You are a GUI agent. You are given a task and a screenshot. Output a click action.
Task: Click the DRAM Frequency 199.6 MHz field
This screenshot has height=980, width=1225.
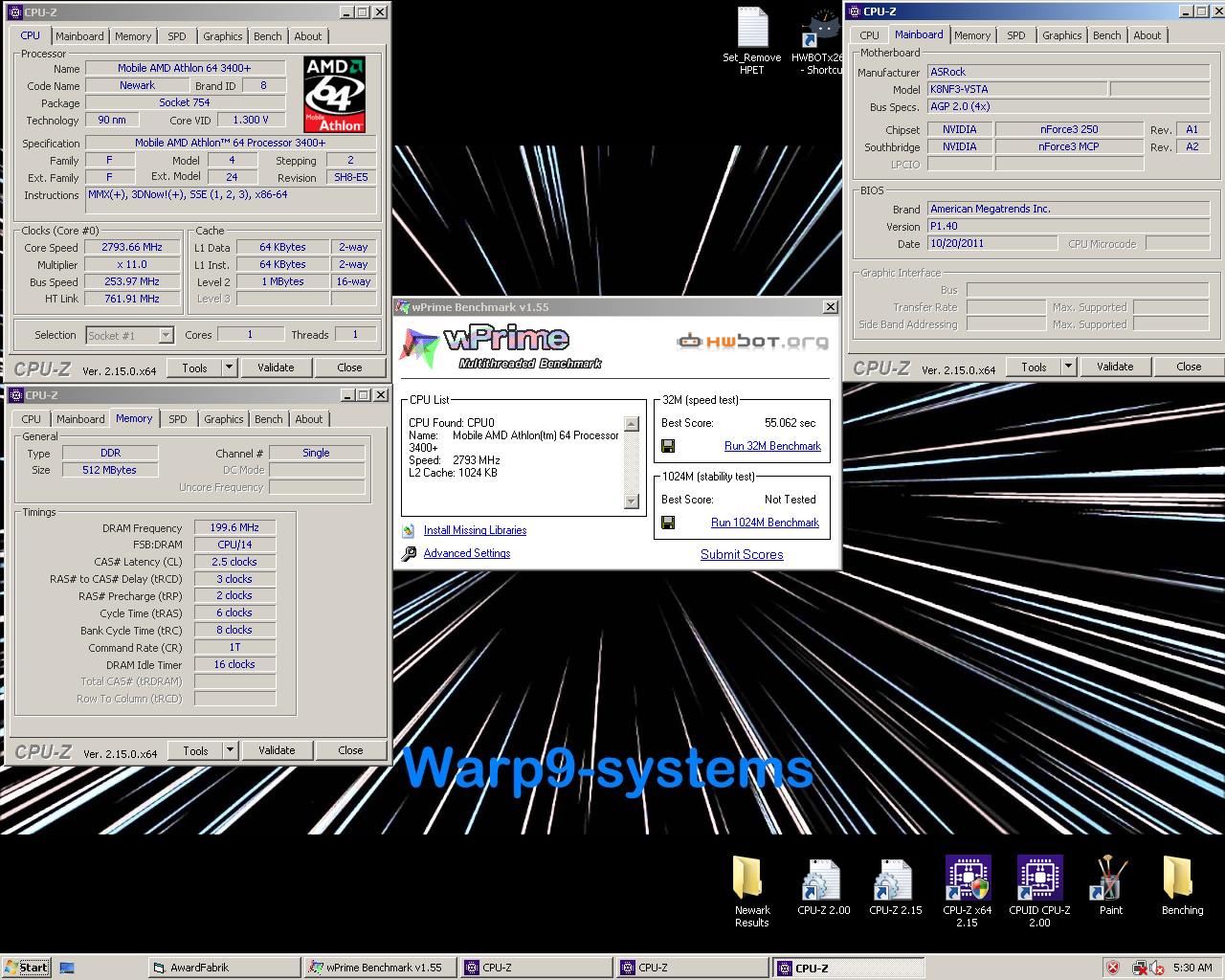pos(235,527)
